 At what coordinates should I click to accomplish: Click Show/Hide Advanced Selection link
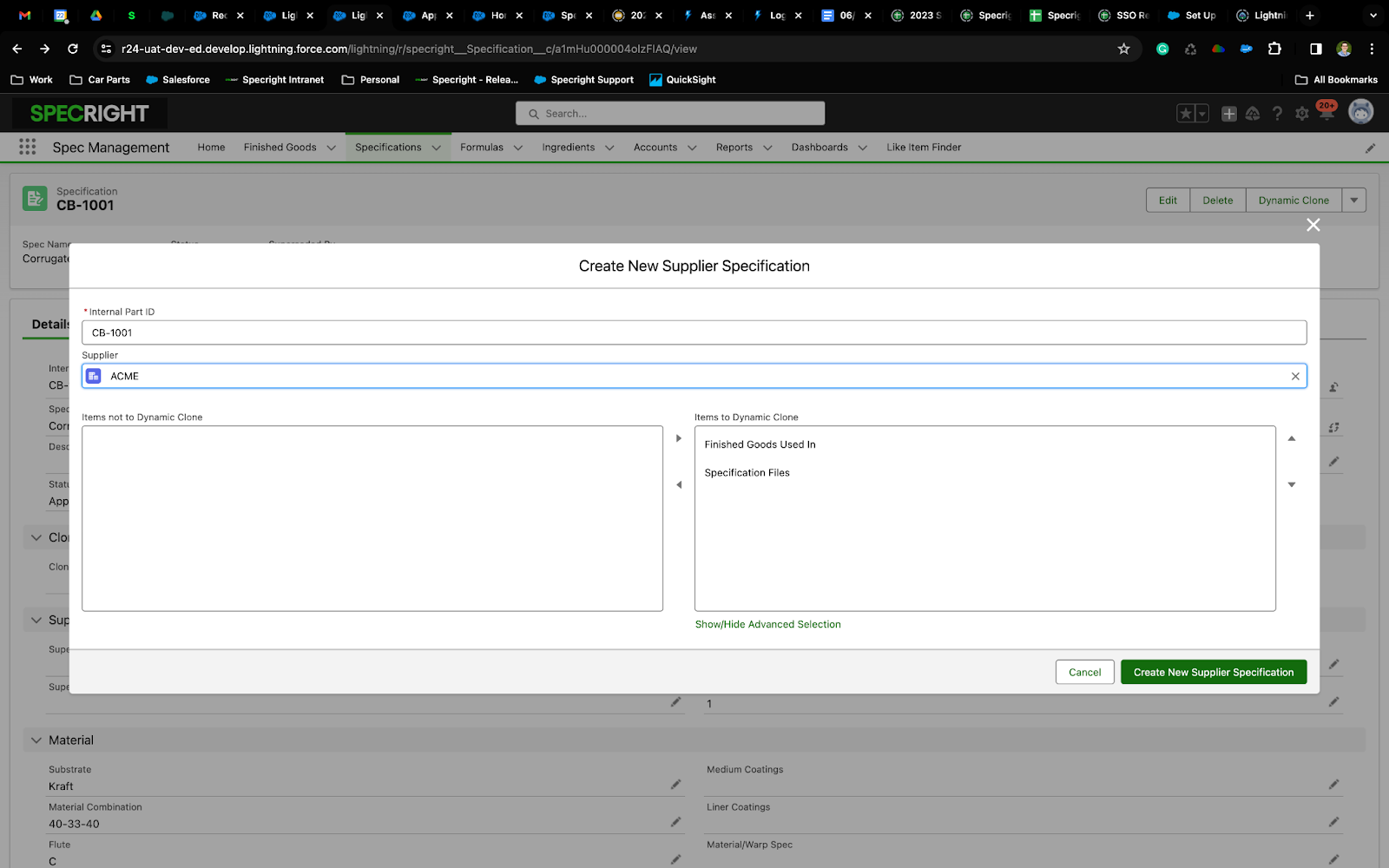(x=767, y=624)
